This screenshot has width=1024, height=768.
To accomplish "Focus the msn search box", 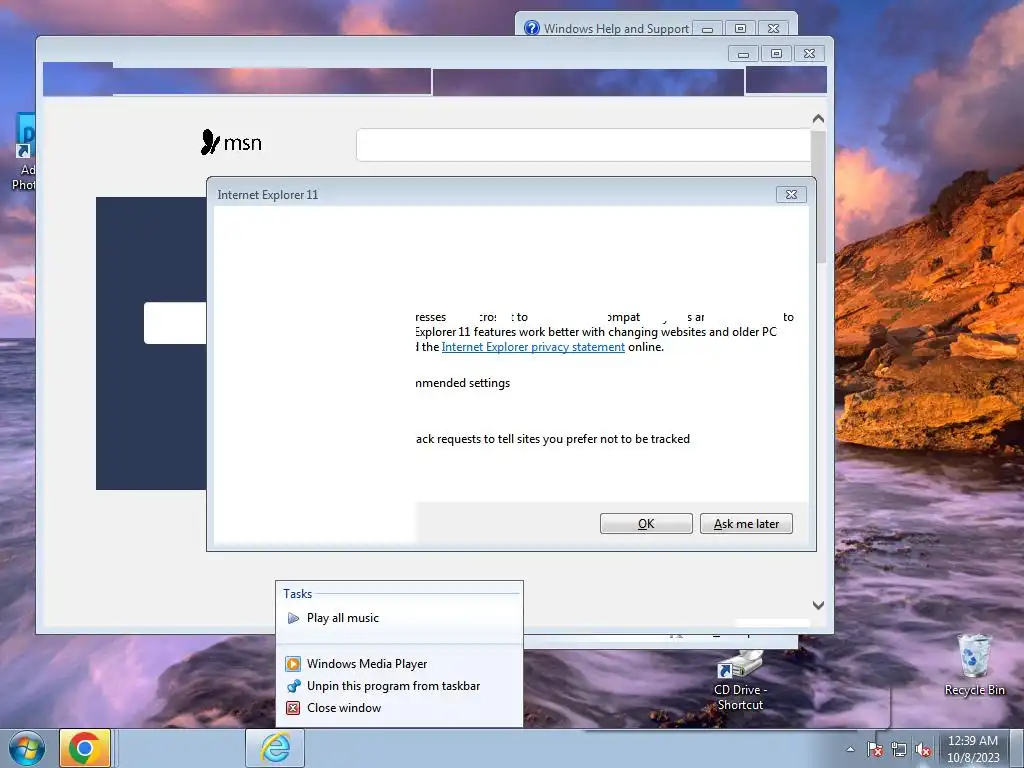I will [x=583, y=144].
